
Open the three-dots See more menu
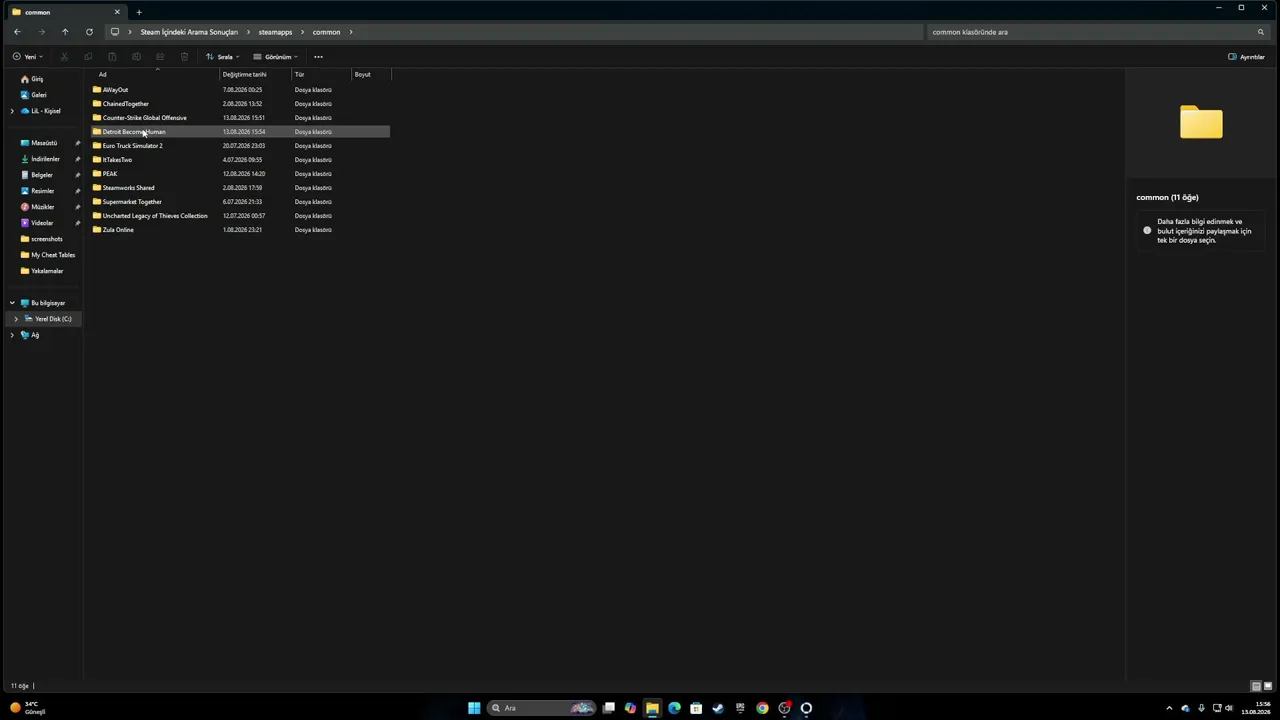pyautogui.click(x=318, y=57)
